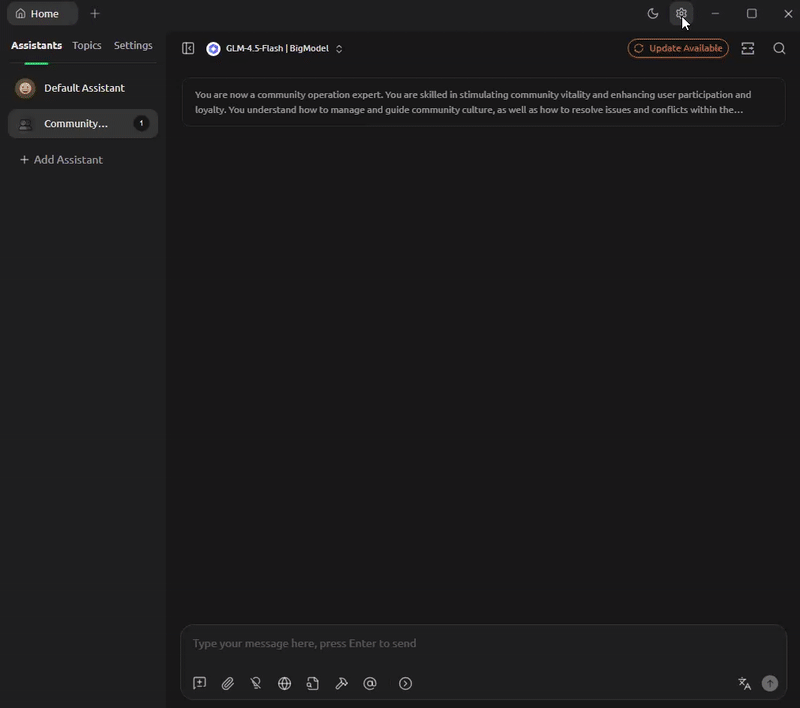800x708 pixels.
Task: Click the Update Available button
Action: click(678, 47)
